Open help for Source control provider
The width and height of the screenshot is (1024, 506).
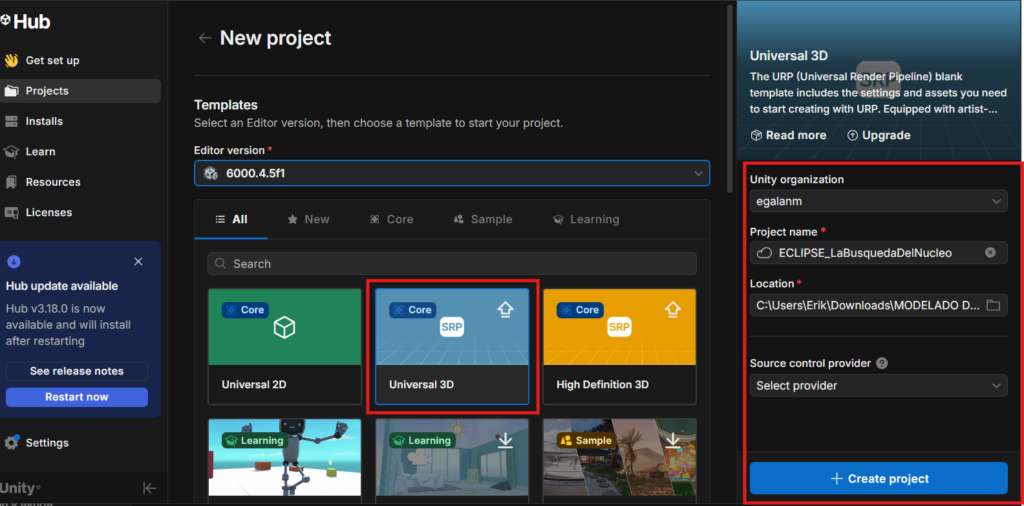coord(882,363)
